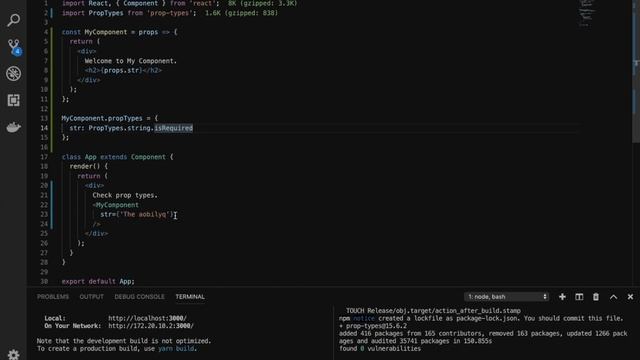
Task: Switch to the PROBLEMS tab
Action: (x=53, y=297)
